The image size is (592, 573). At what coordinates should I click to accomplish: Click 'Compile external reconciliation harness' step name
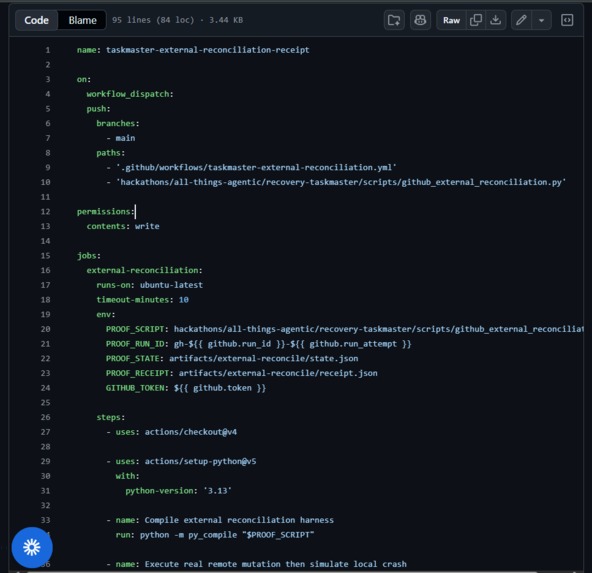239,520
